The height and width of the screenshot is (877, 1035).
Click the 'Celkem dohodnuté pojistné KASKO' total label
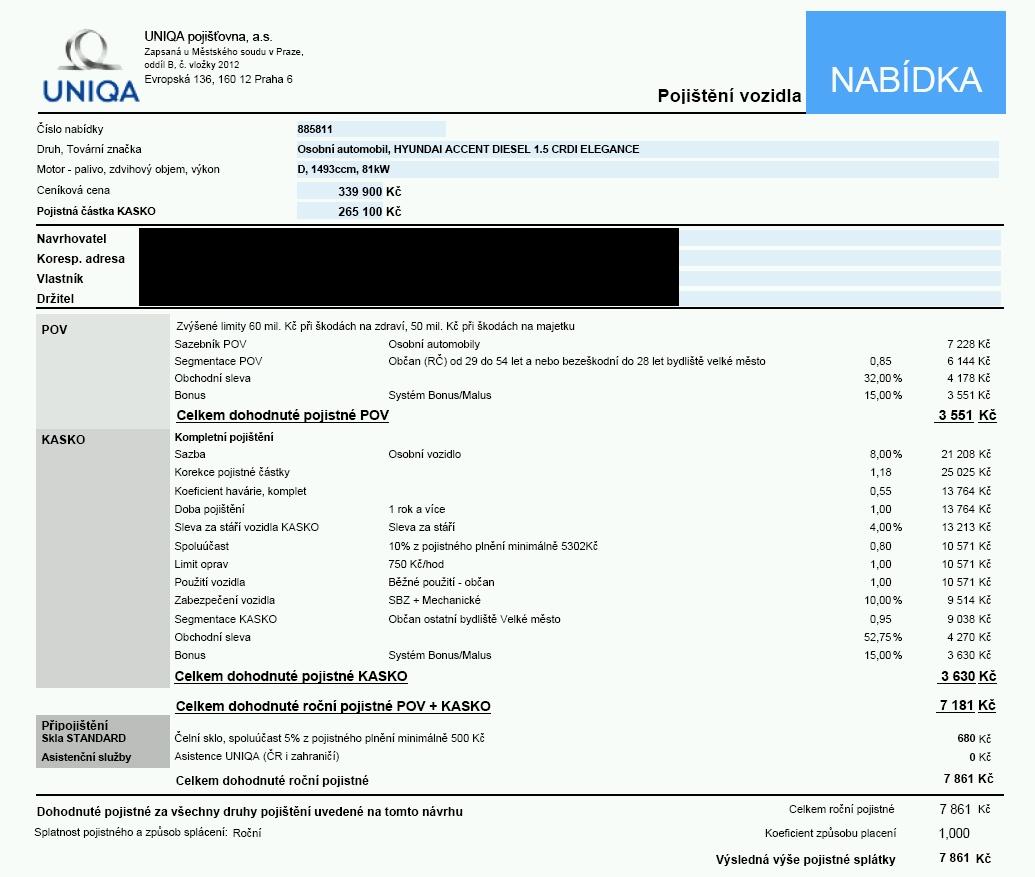pyautogui.click(x=291, y=677)
